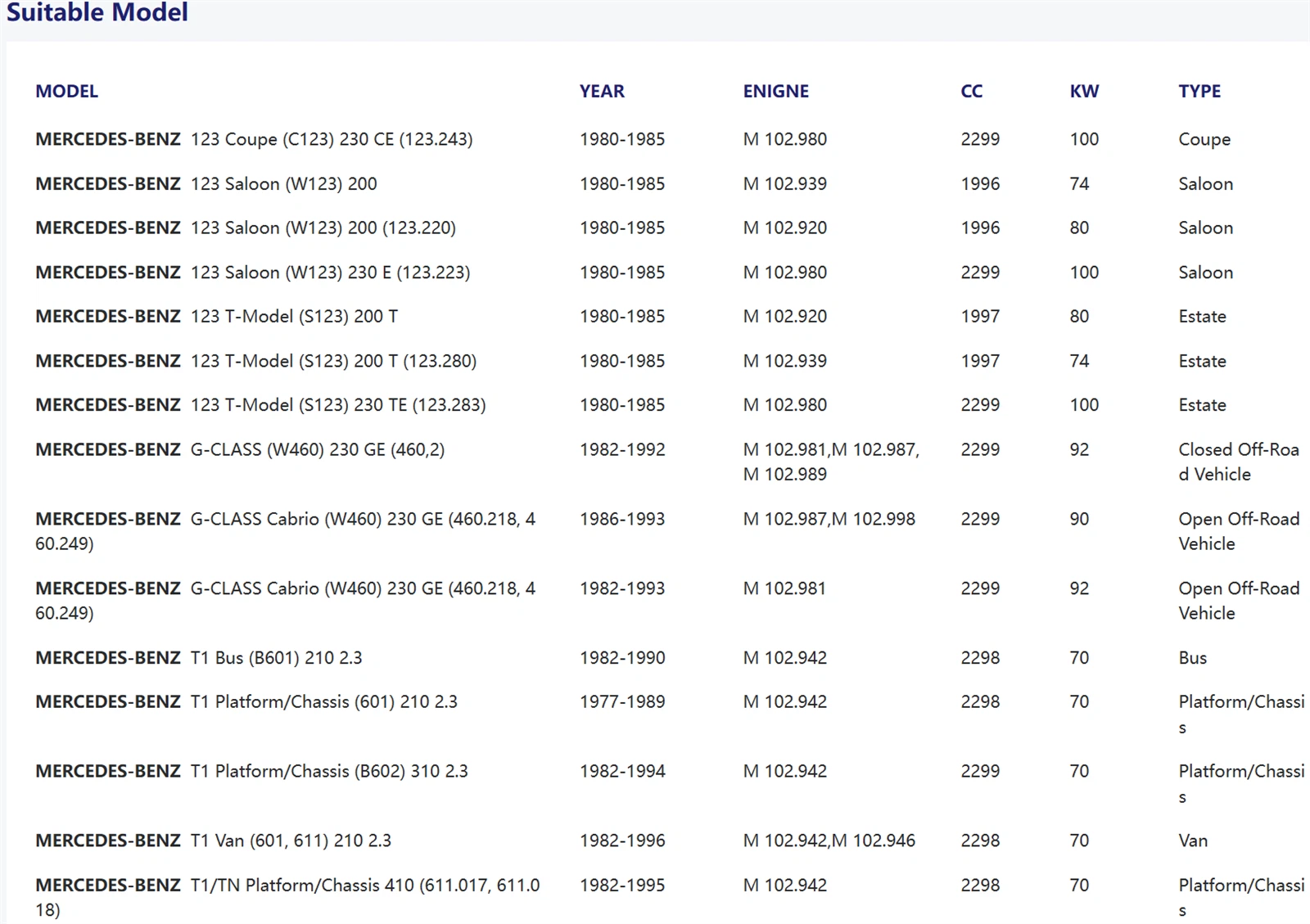Screen dimensions: 1310x924
Task: Click year '1980-1985' in the Coupe row
Action: (x=622, y=139)
